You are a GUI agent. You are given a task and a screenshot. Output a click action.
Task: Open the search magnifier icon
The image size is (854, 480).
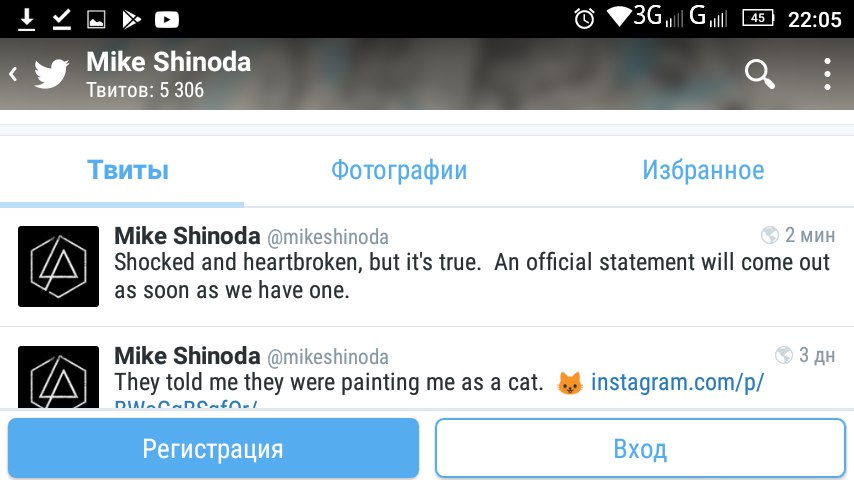[760, 74]
